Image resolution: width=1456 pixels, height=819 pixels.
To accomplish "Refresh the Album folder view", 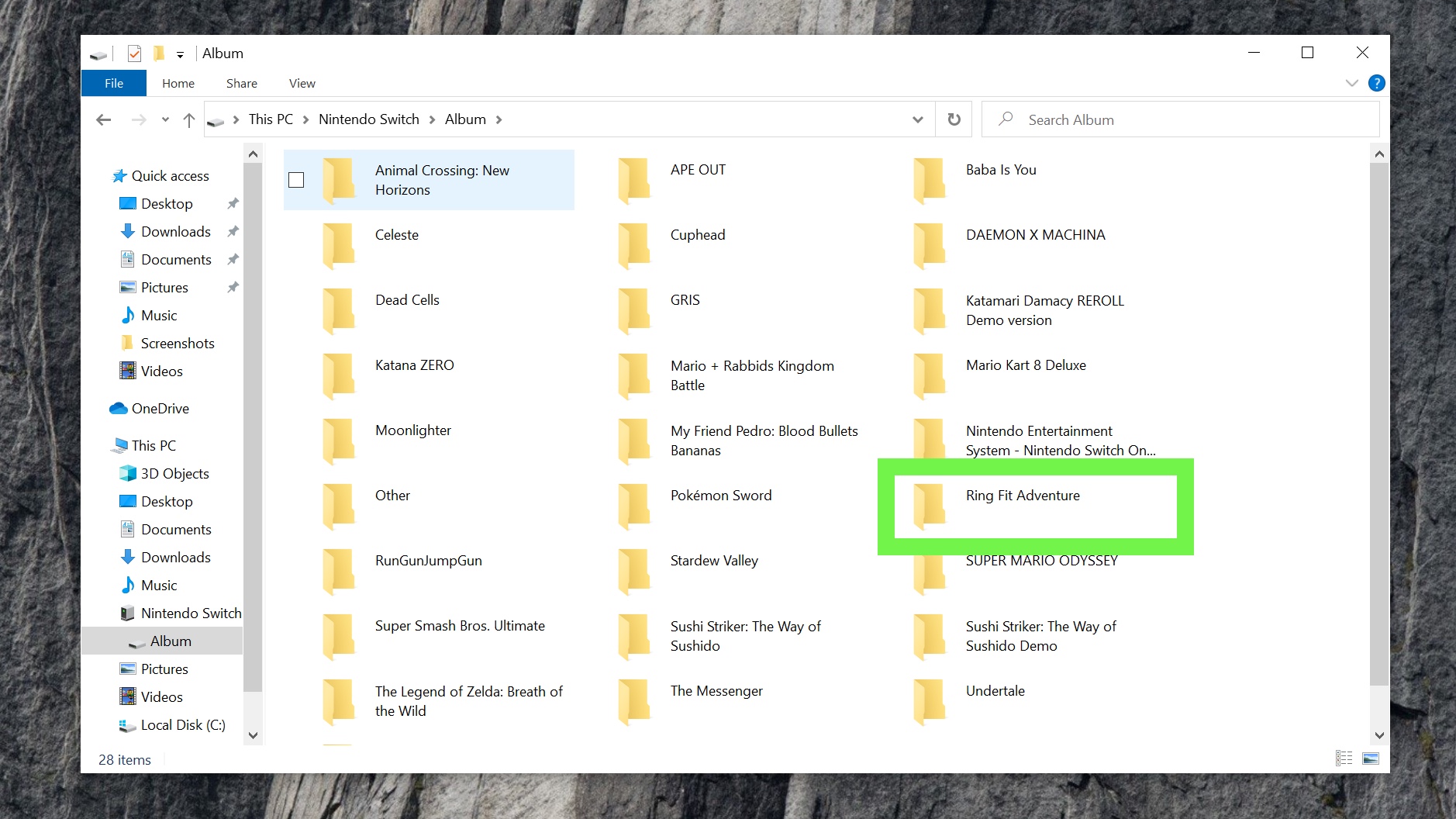I will pos(954,119).
